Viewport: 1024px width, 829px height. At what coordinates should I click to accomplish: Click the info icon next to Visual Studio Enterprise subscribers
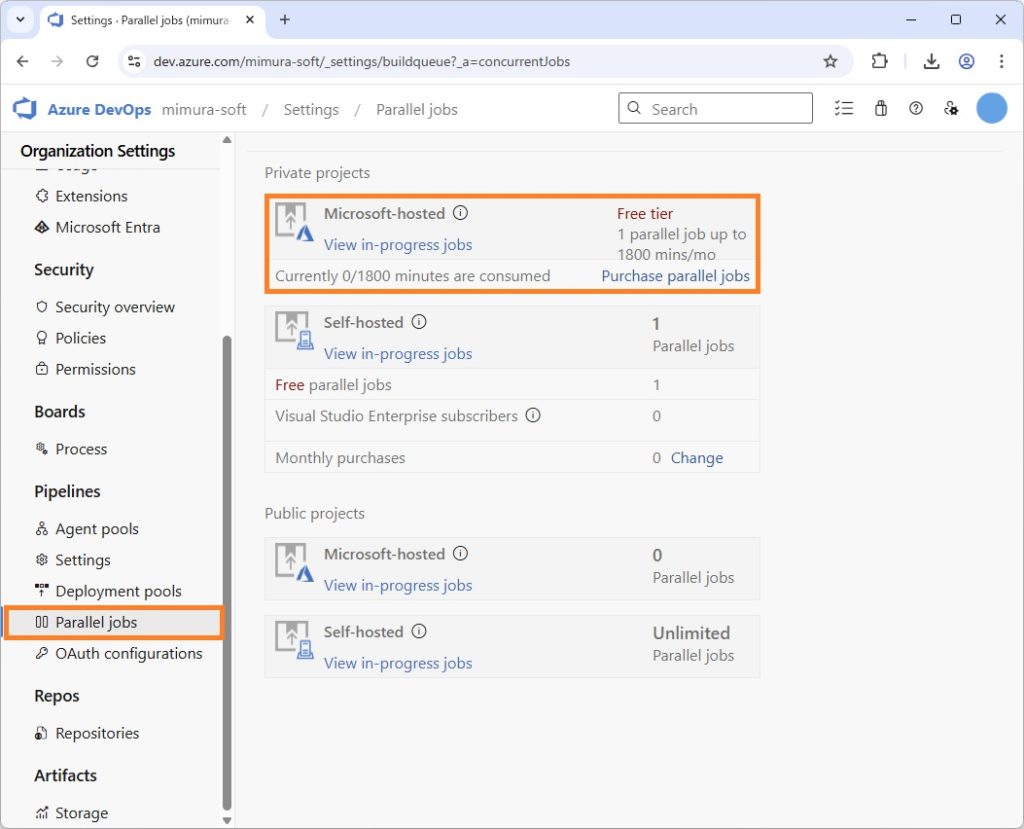point(533,415)
